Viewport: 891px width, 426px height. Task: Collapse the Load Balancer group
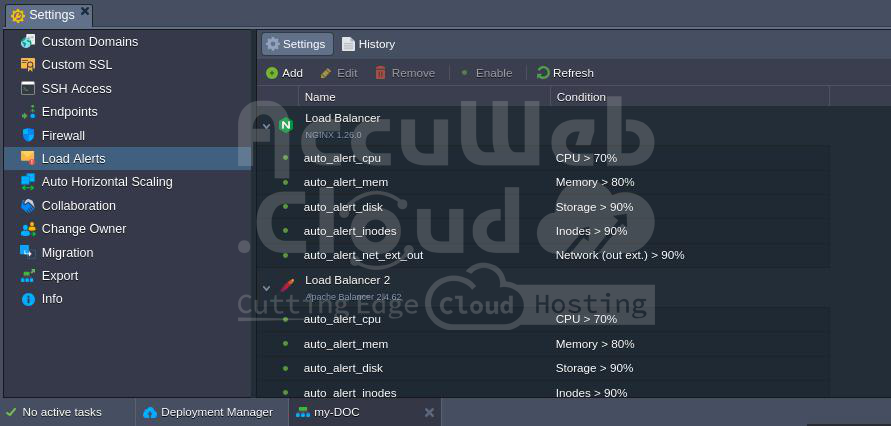pos(266,126)
